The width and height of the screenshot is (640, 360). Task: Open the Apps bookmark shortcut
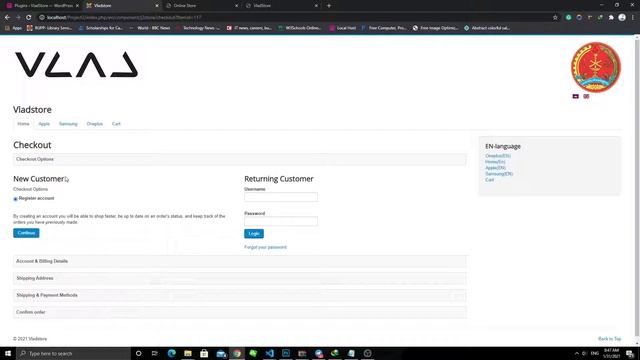click(x=13, y=28)
